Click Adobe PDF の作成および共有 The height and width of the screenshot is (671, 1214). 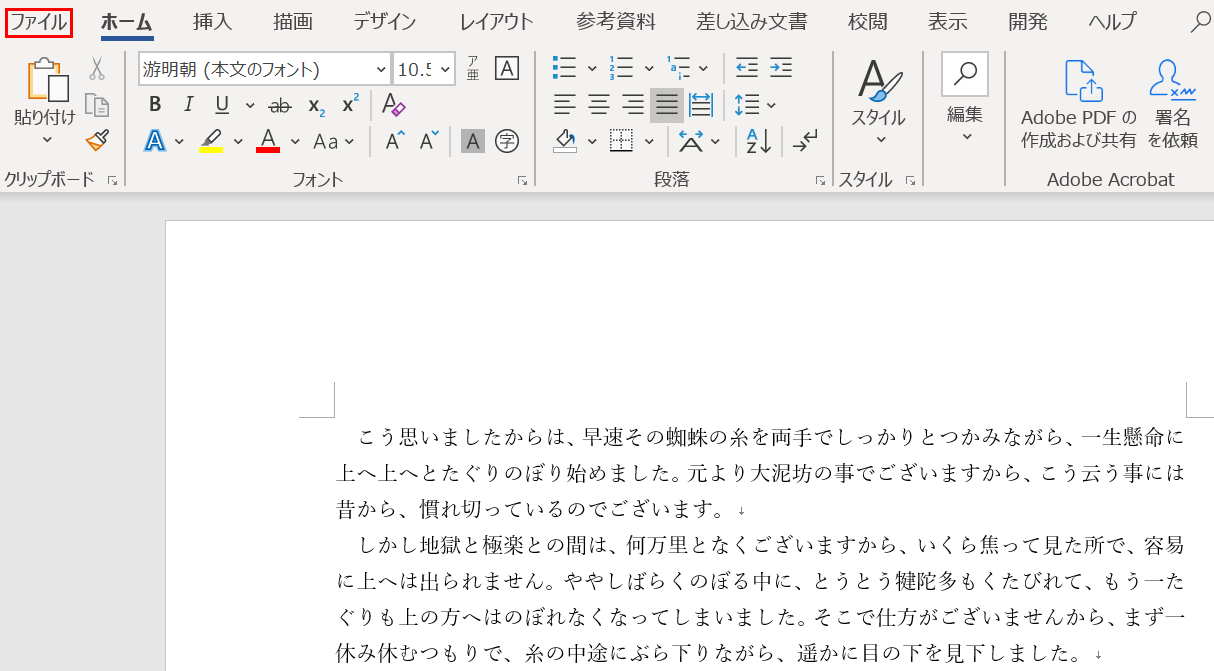[1079, 104]
